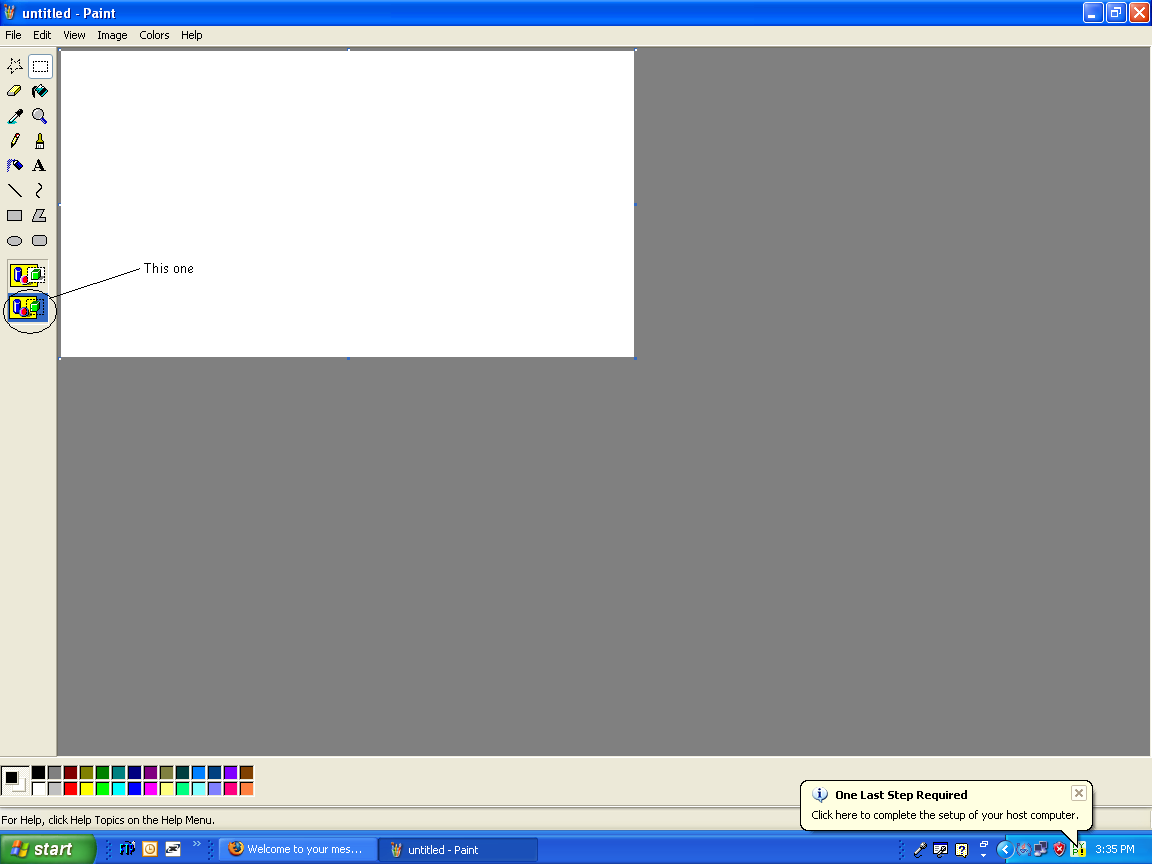Choose the Text tool
1152x864 pixels.
[39, 165]
